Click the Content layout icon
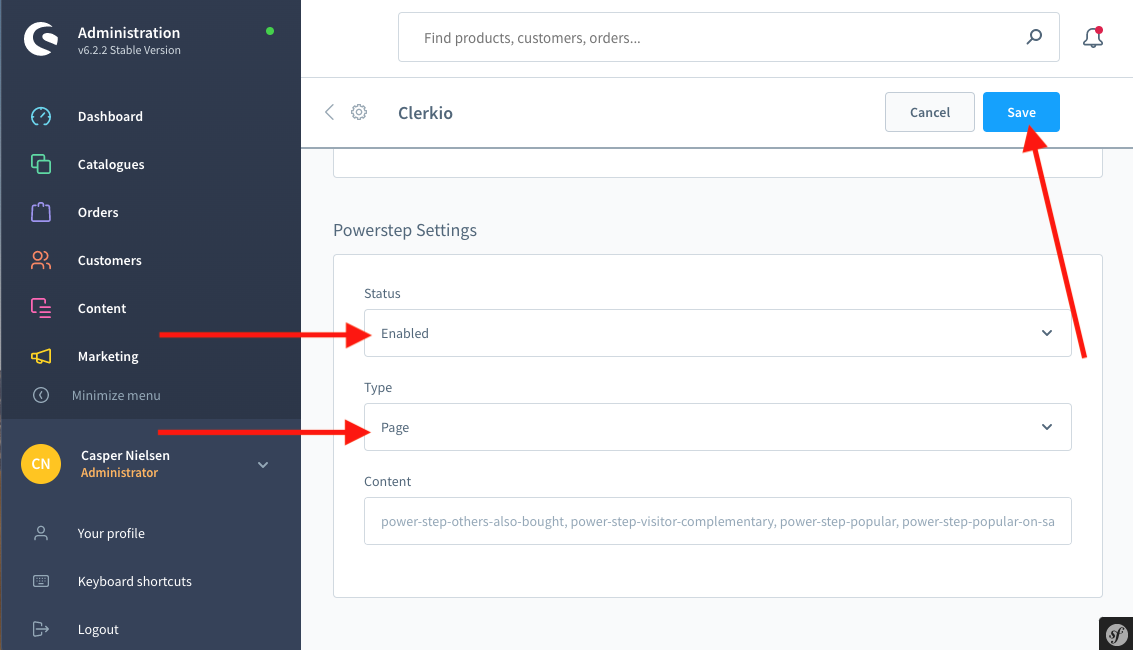The height and width of the screenshot is (650, 1133). [41, 308]
